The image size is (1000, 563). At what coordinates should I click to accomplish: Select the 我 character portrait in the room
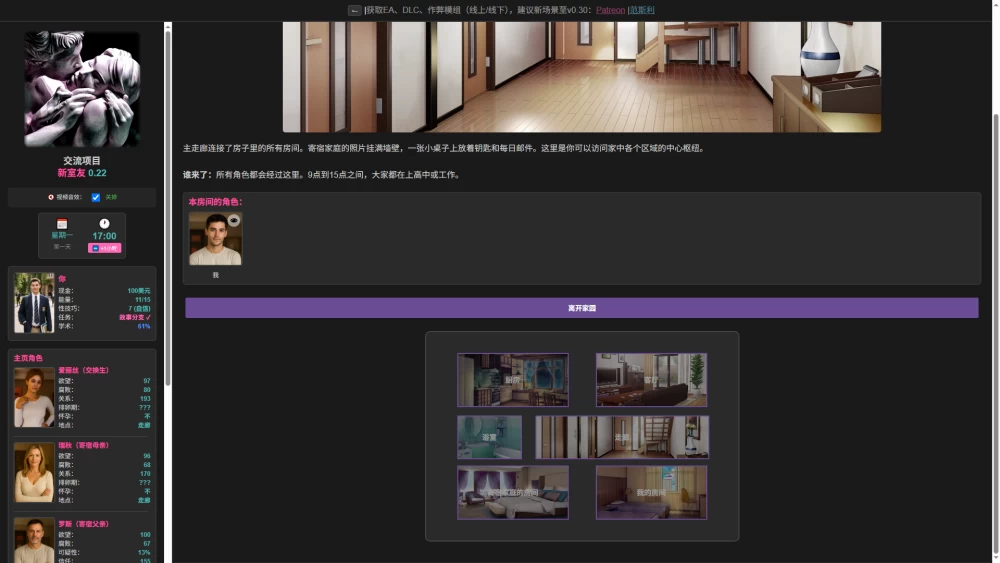216,238
